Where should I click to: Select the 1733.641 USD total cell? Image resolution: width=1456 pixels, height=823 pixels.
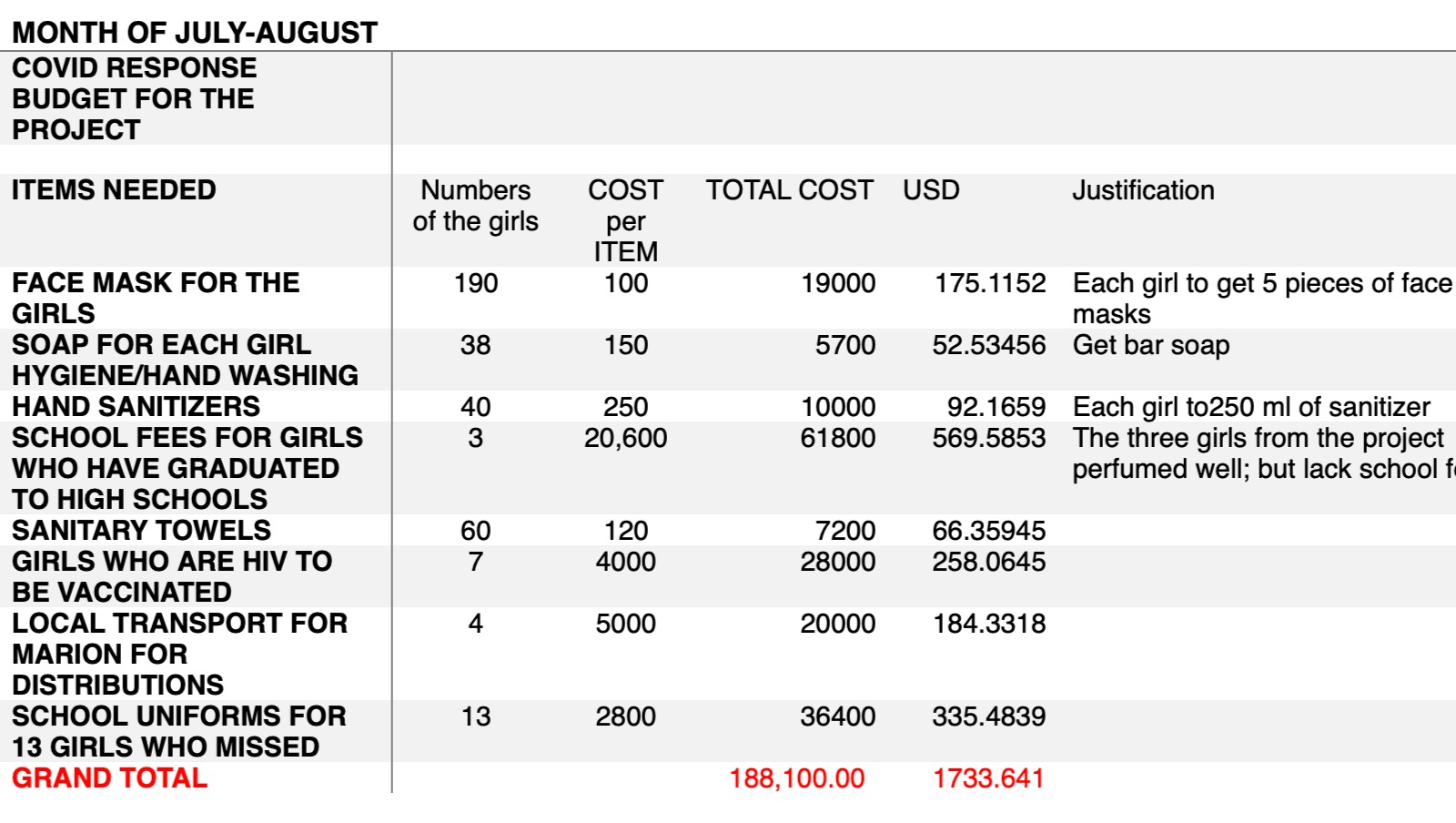[x=988, y=778]
